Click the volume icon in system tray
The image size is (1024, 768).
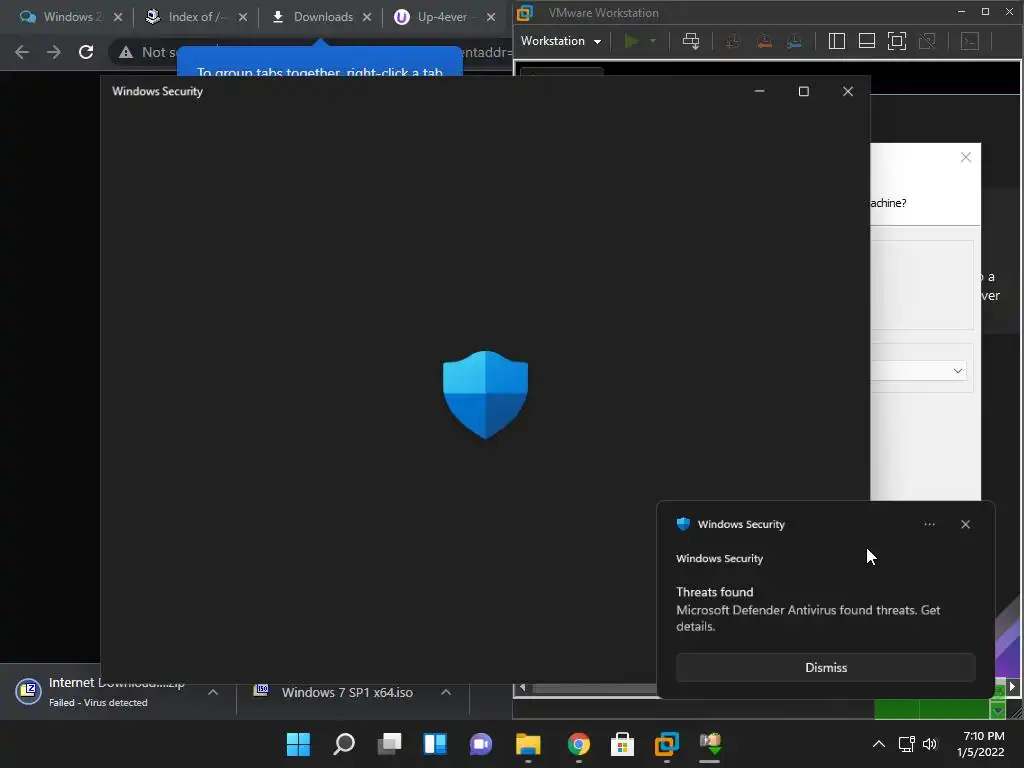point(930,744)
